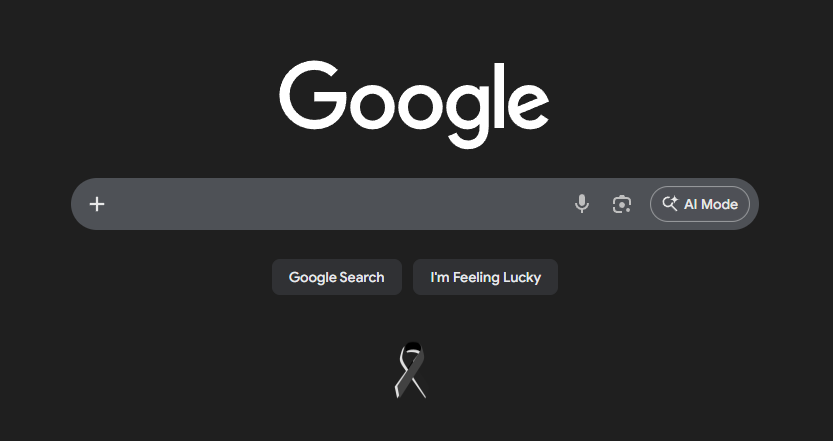Select Search by voice microphone
833x441 pixels.
click(x=582, y=204)
